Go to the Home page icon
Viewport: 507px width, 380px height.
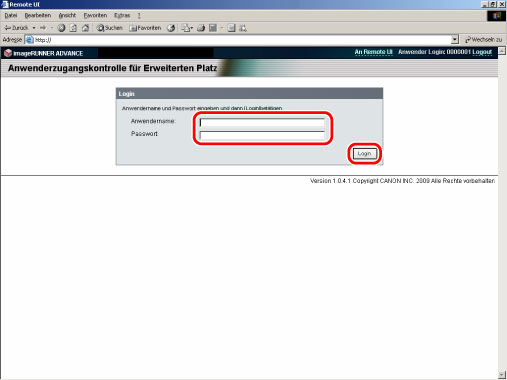85,28
